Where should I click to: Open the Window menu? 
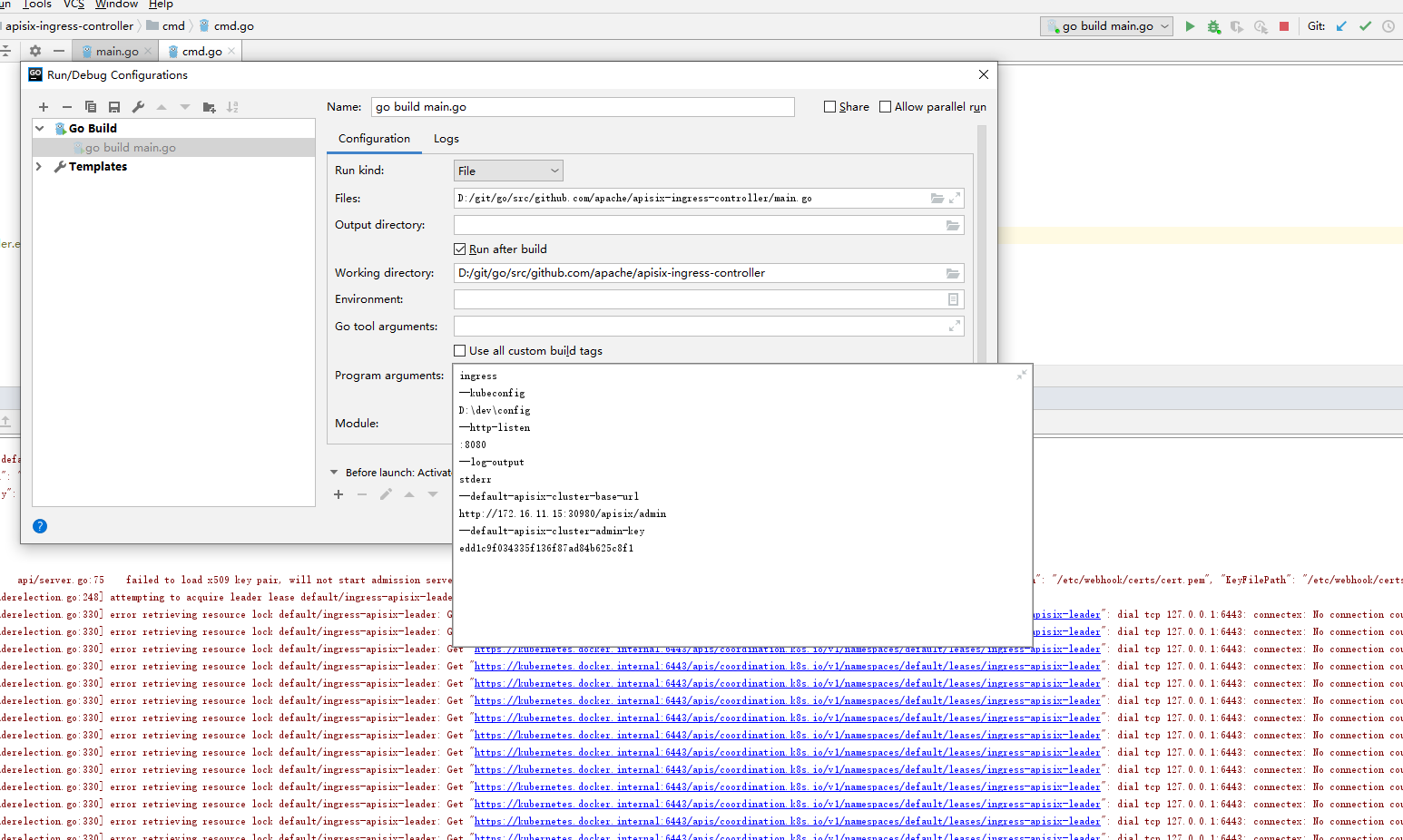[116, 5]
